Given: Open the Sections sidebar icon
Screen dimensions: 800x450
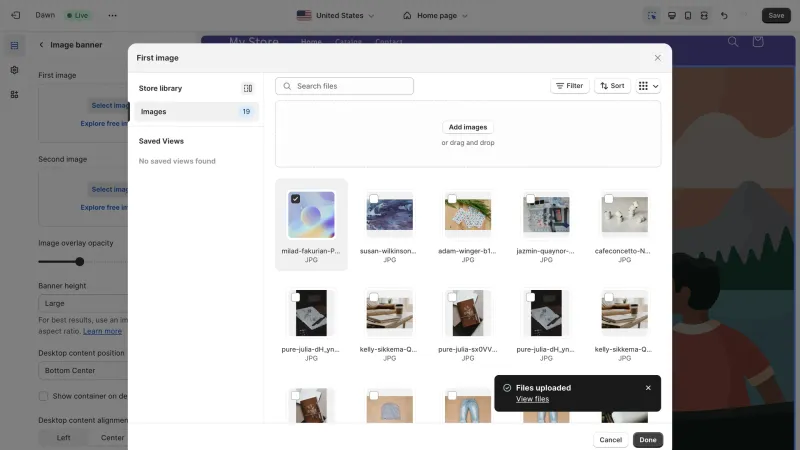Looking at the screenshot, I should [x=14, y=45].
